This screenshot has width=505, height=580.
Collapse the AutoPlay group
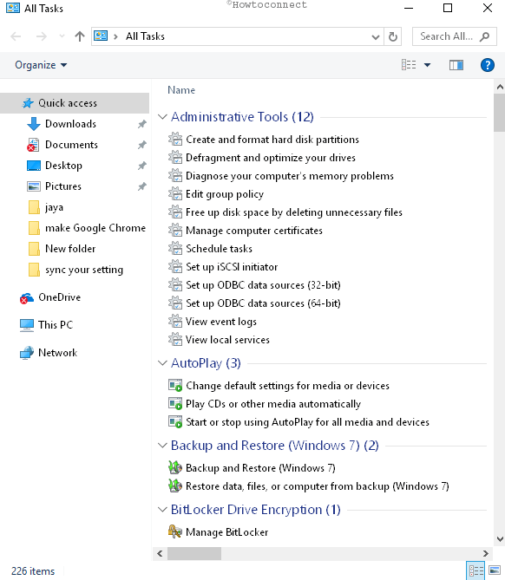click(162, 363)
